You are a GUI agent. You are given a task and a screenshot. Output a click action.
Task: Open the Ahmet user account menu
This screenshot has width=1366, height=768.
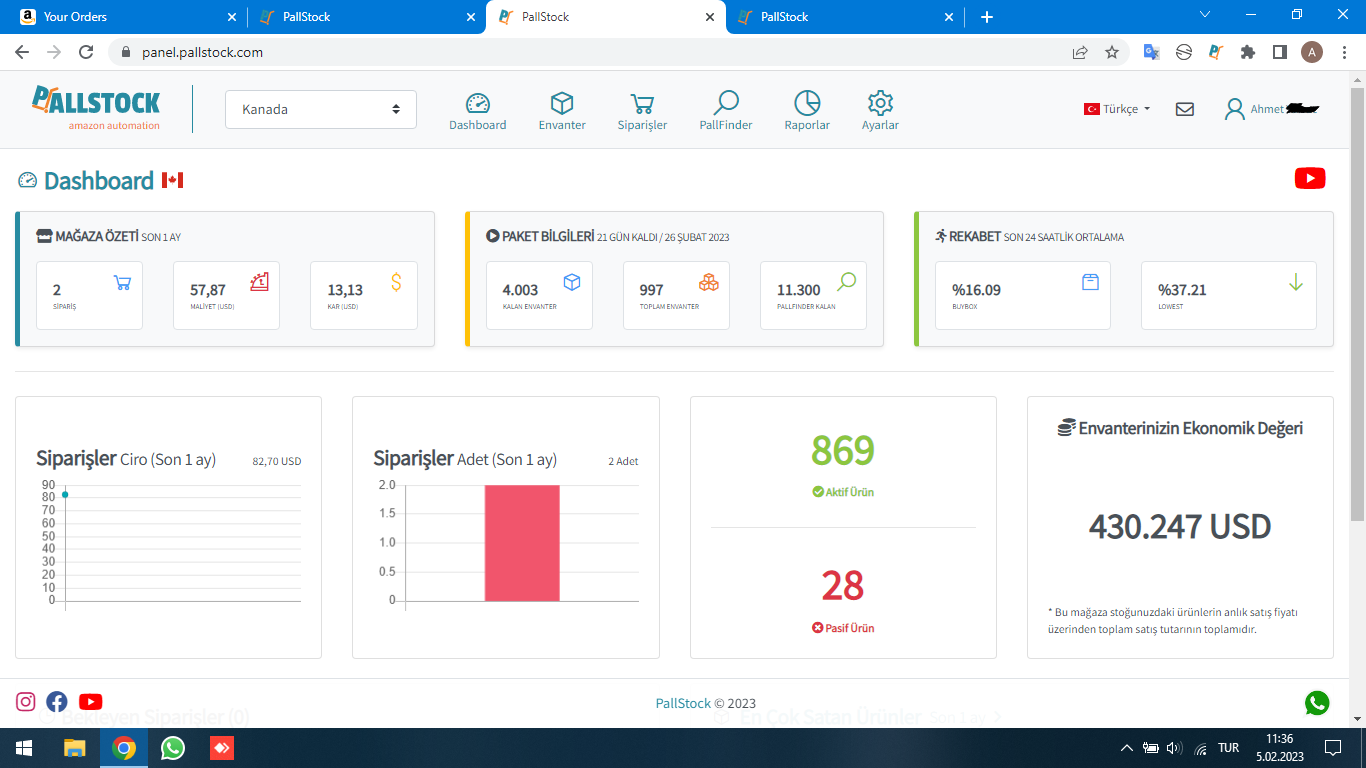pyautogui.click(x=1272, y=109)
